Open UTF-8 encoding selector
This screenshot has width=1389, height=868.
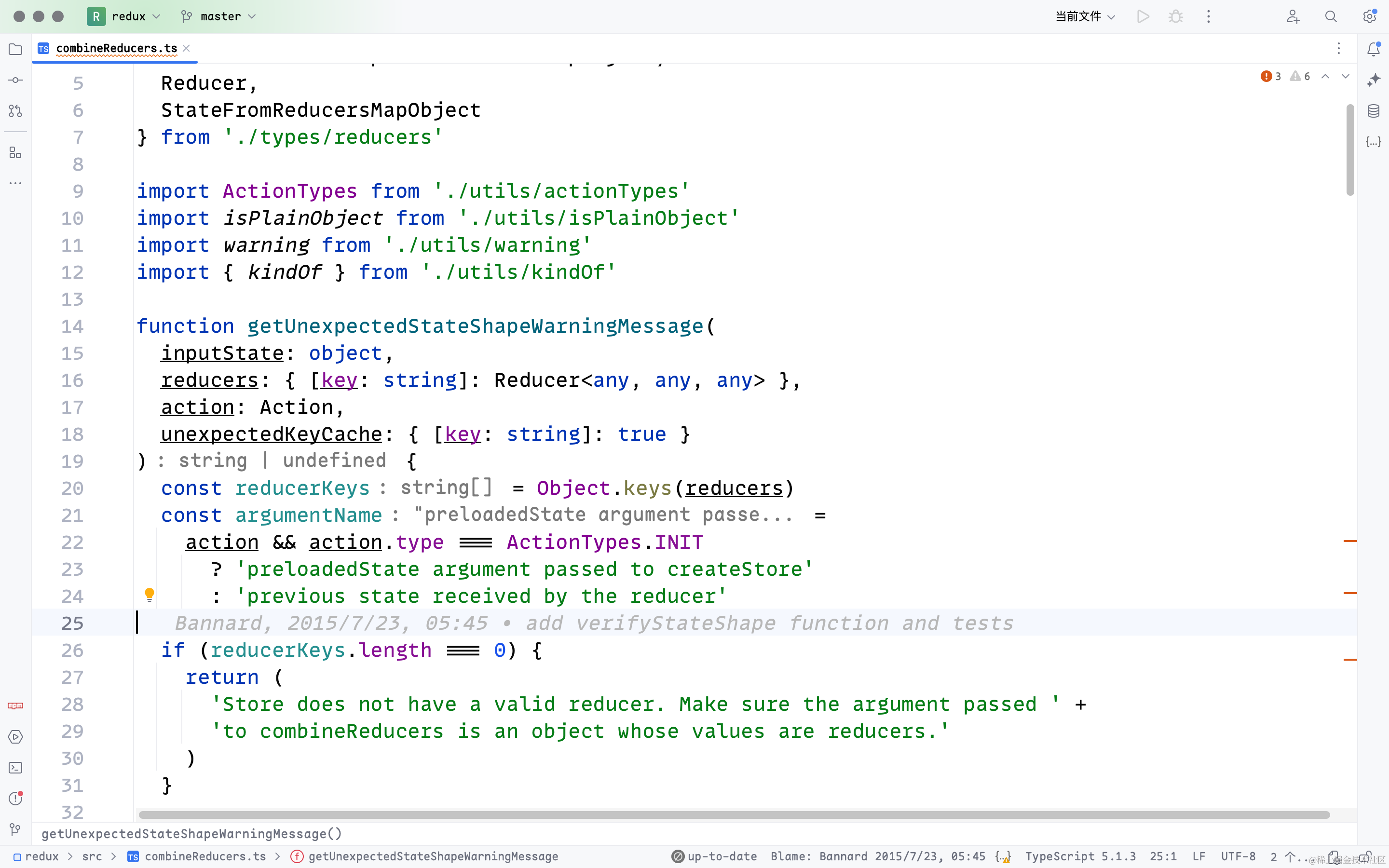1238,856
